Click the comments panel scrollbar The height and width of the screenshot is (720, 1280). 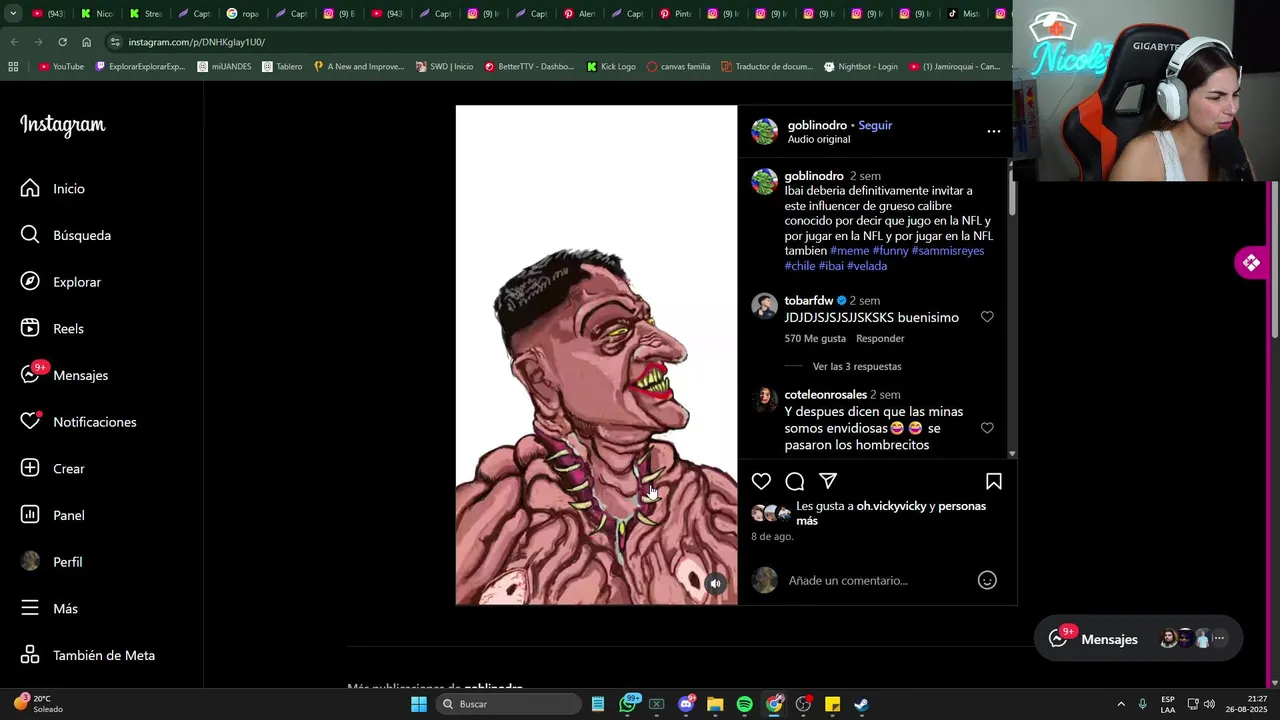(1012, 195)
